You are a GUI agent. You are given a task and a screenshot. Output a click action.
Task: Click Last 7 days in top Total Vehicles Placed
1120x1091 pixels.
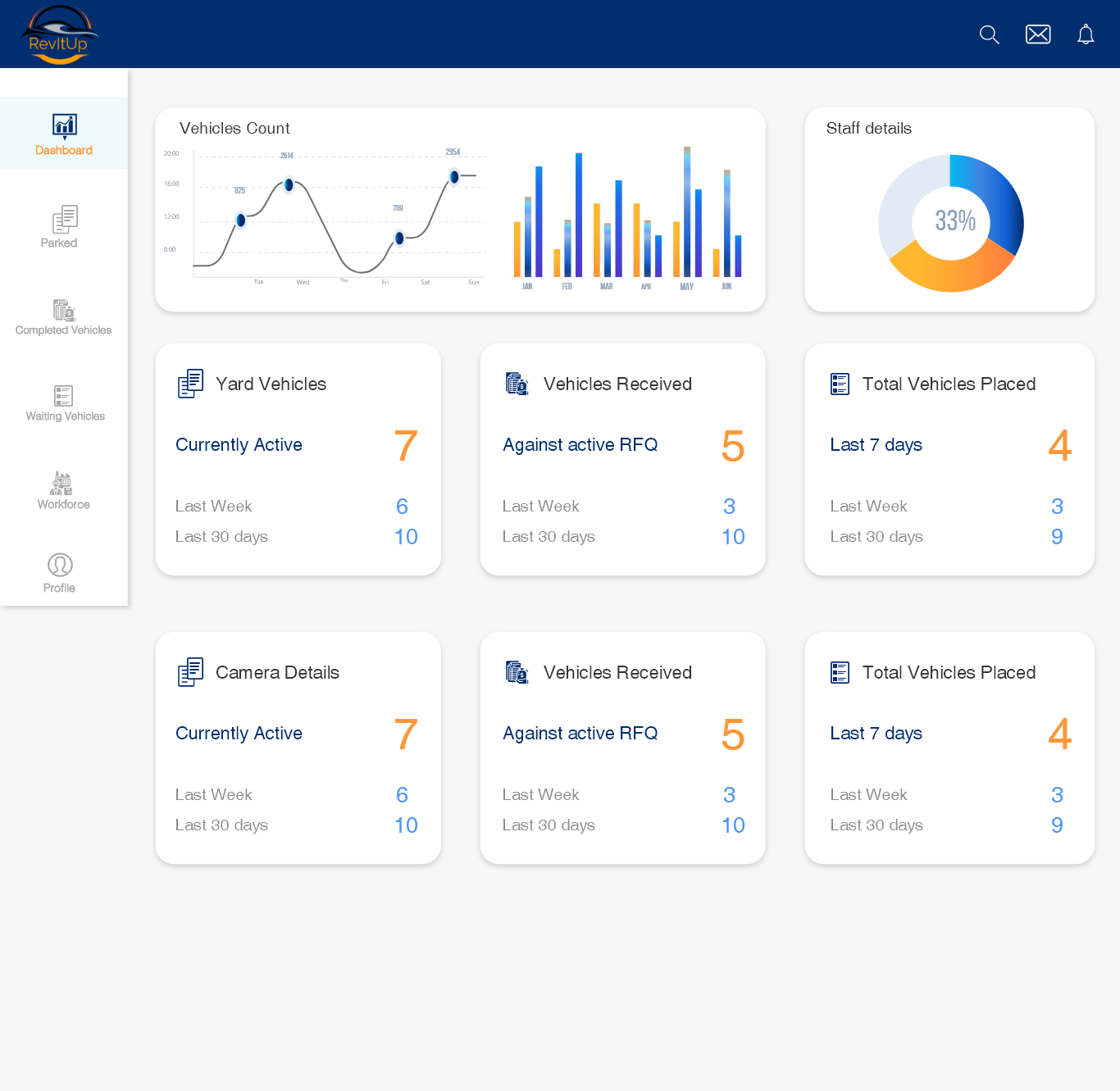point(876,445)
